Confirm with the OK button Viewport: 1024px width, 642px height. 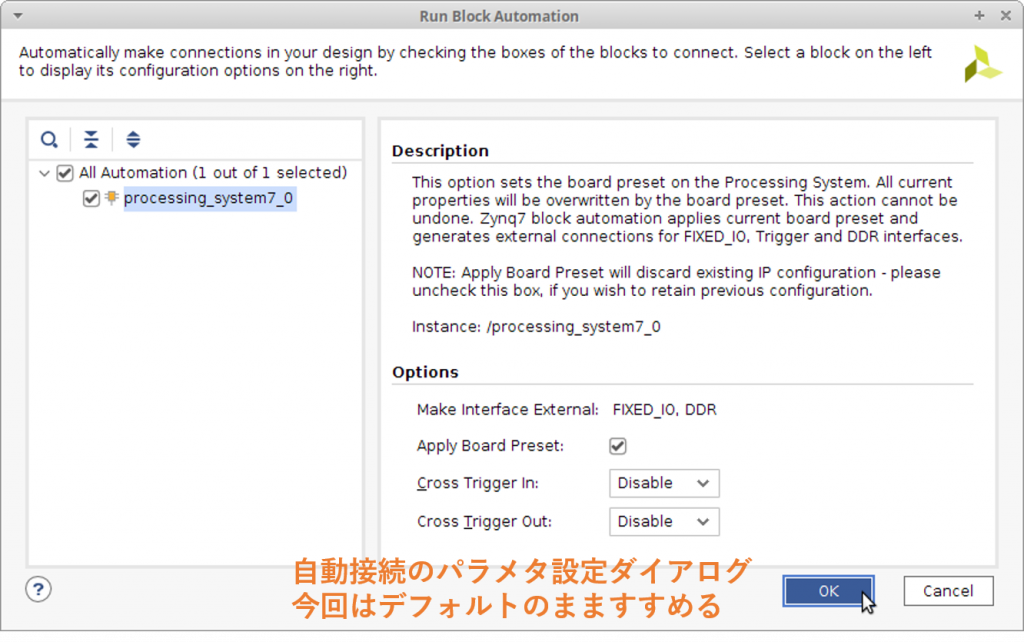click(828, 591)
